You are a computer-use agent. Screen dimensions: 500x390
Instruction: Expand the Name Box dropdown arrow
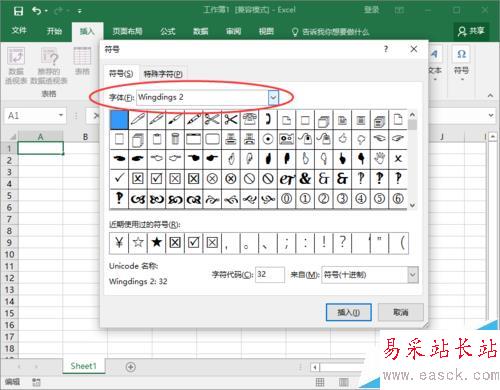61,115
